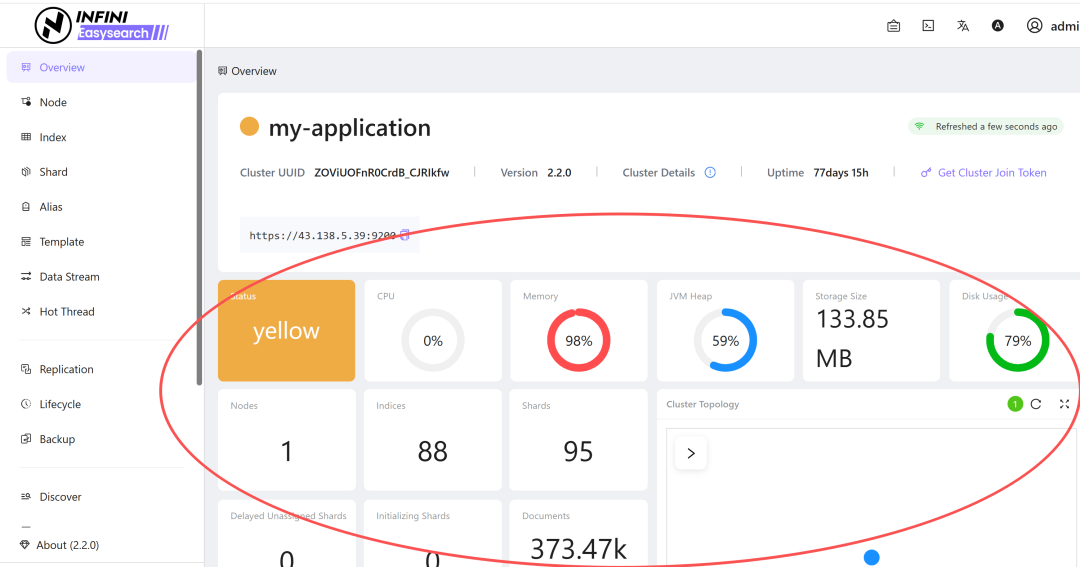
Task: Open the Overview sidebar menu item
Action: click(101, 68)
